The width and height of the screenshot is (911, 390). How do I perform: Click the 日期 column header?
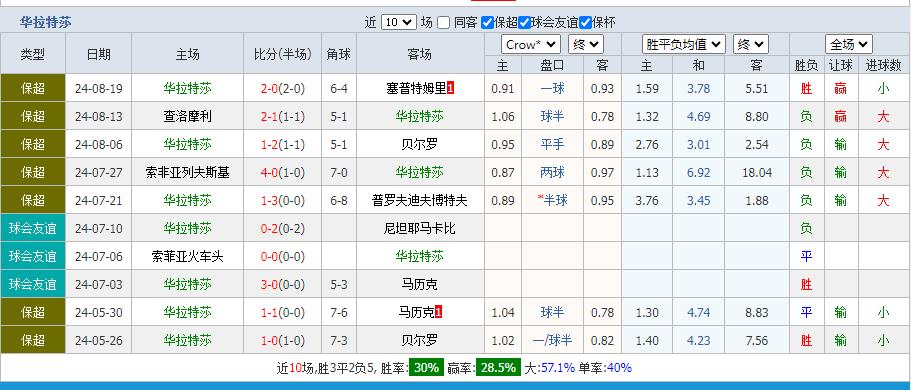pos(98,55)
